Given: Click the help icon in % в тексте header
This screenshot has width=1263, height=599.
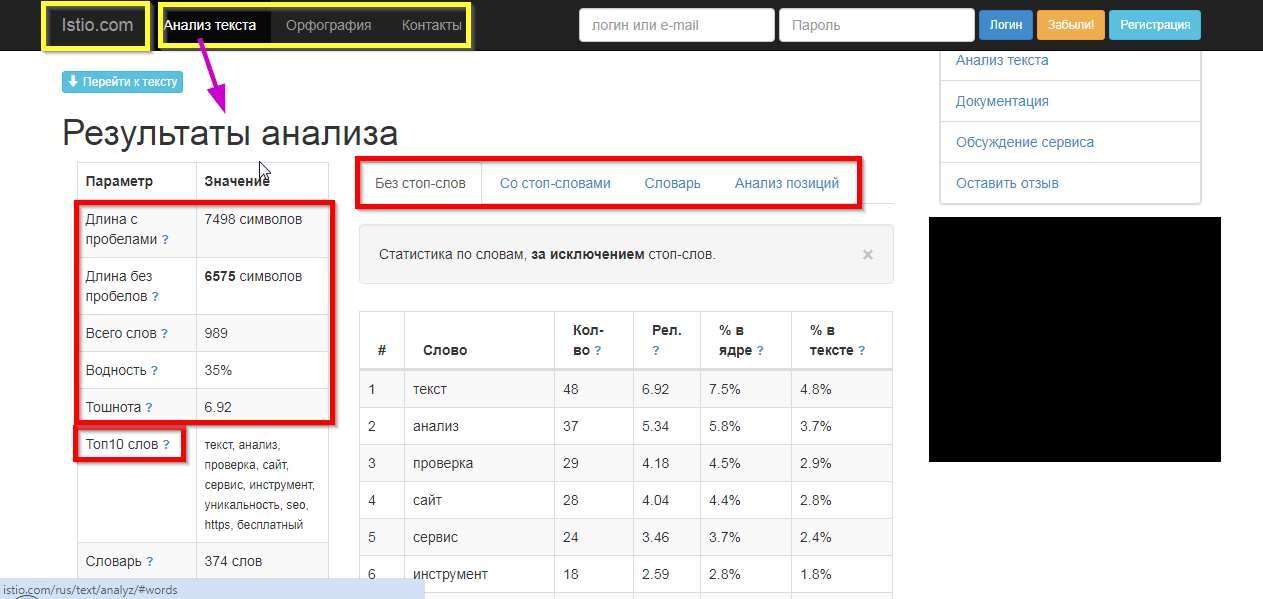Looking at the screenshot, I should click(x=861, y=351).
